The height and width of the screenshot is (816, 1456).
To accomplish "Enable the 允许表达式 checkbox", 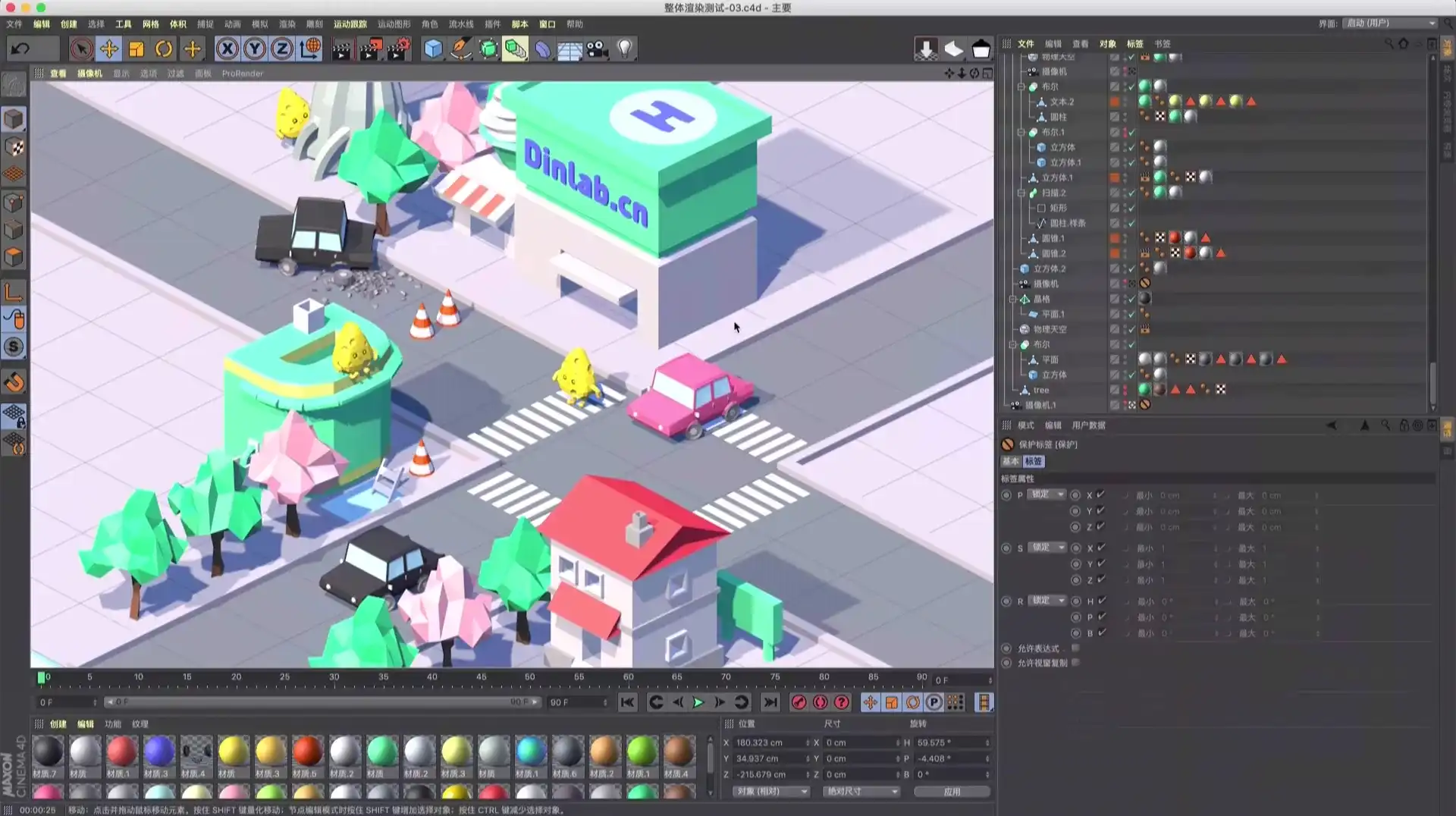I will [1075, 648].
